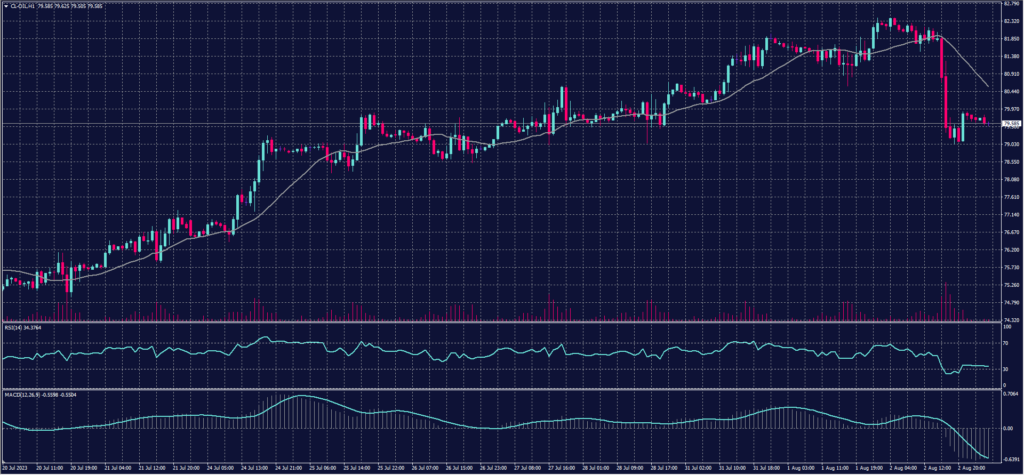Screen dimensions: 1024x475
Task: Click the tallest volume bar near 2 Aug
Action: tap(945, 300)
